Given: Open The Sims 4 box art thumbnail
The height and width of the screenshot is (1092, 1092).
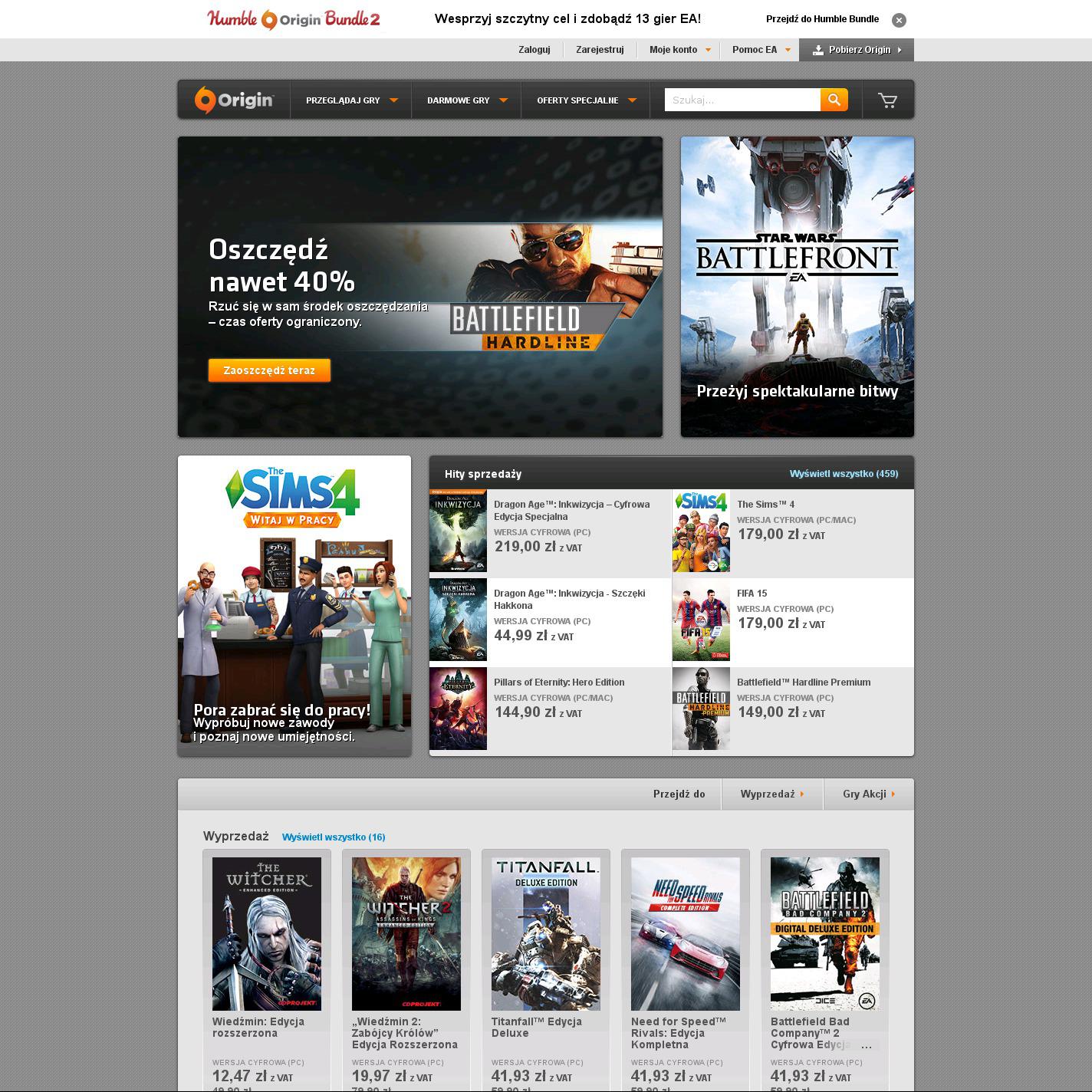Looking at the screenshot, I should tap(701, 531).
